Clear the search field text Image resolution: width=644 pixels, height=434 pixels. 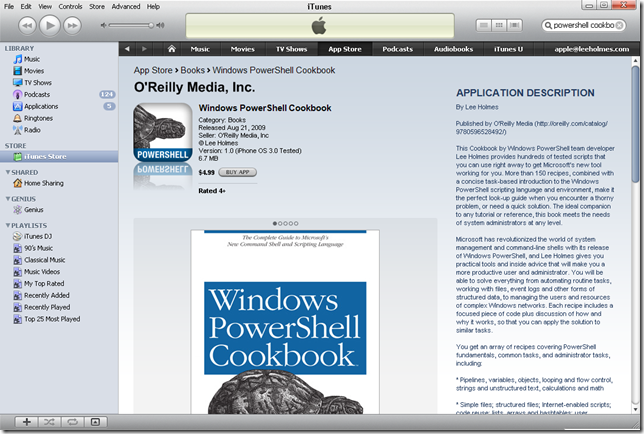coord(619,25)
